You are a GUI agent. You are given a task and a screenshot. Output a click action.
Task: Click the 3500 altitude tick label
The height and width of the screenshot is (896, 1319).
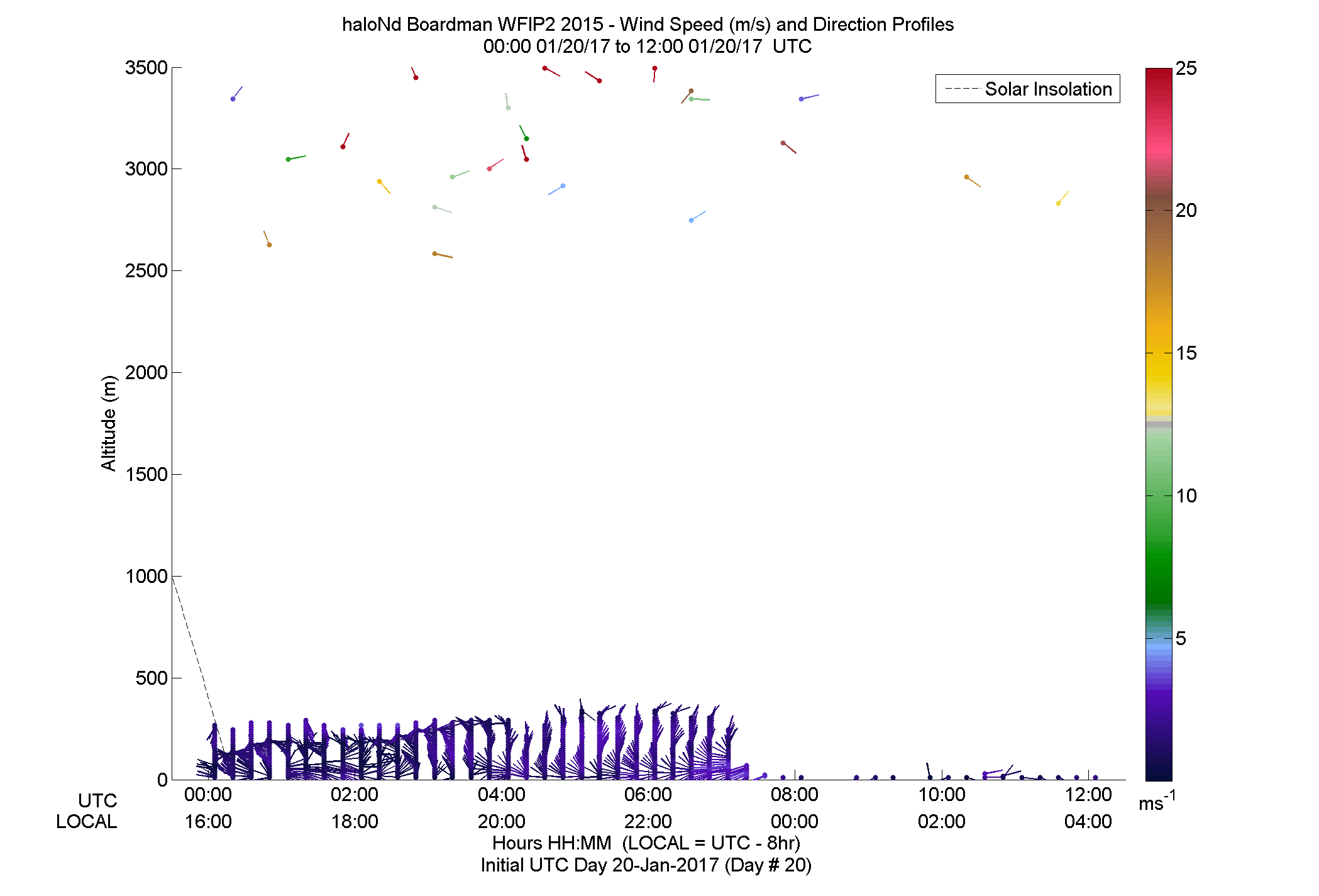[146, 67]
